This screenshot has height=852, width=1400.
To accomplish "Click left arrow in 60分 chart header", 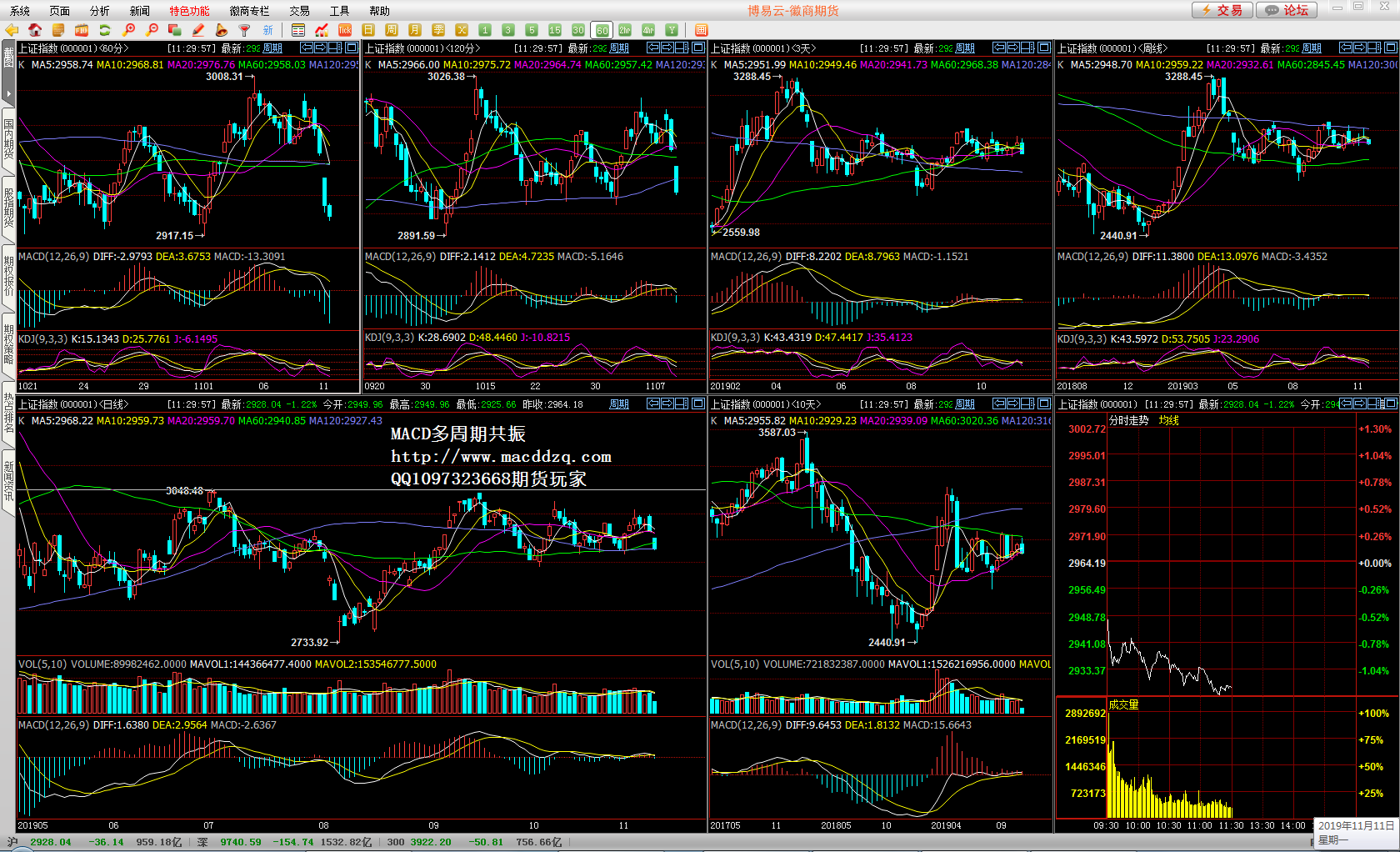I will 307,48.
